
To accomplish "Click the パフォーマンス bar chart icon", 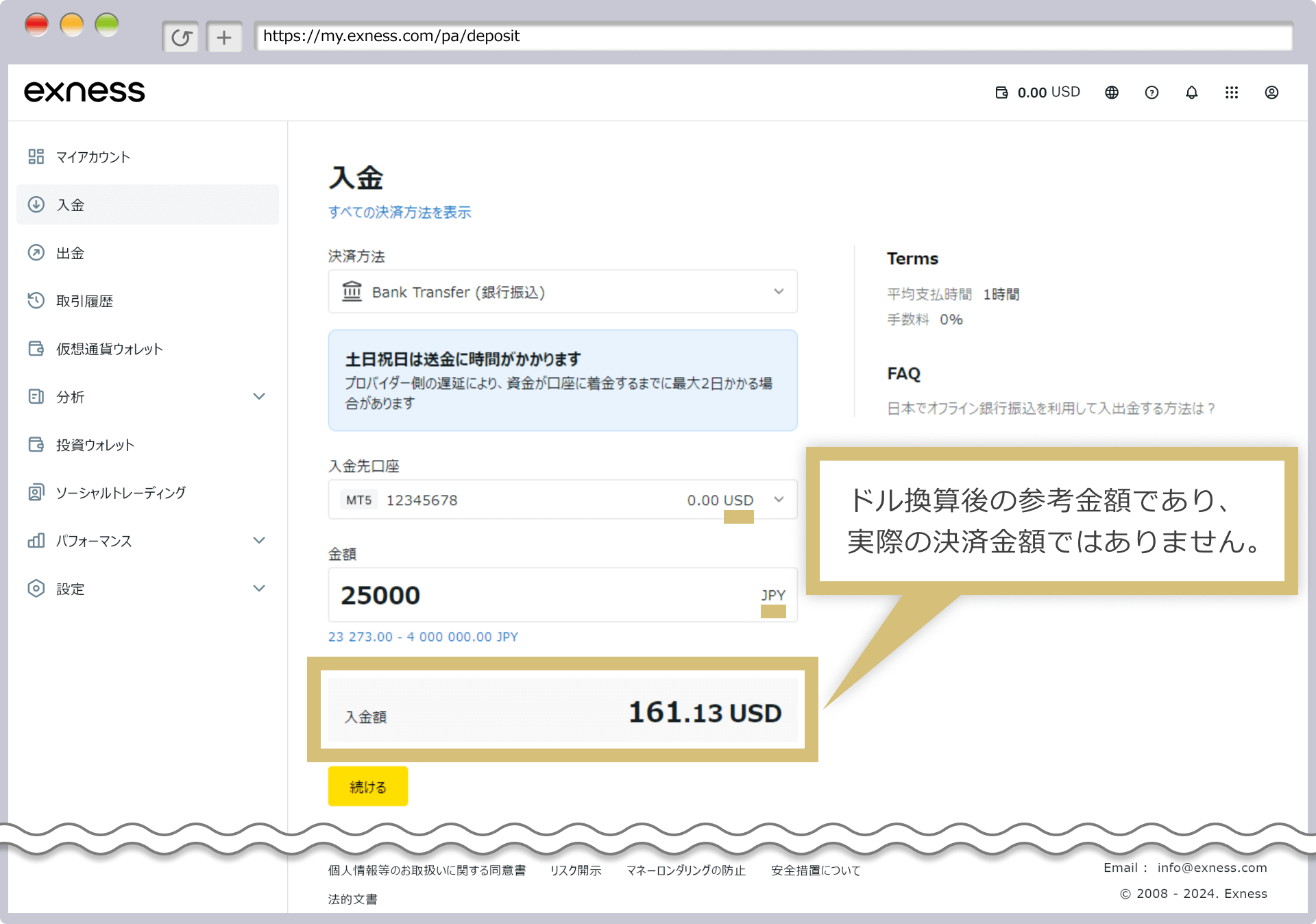I will 36,541.
